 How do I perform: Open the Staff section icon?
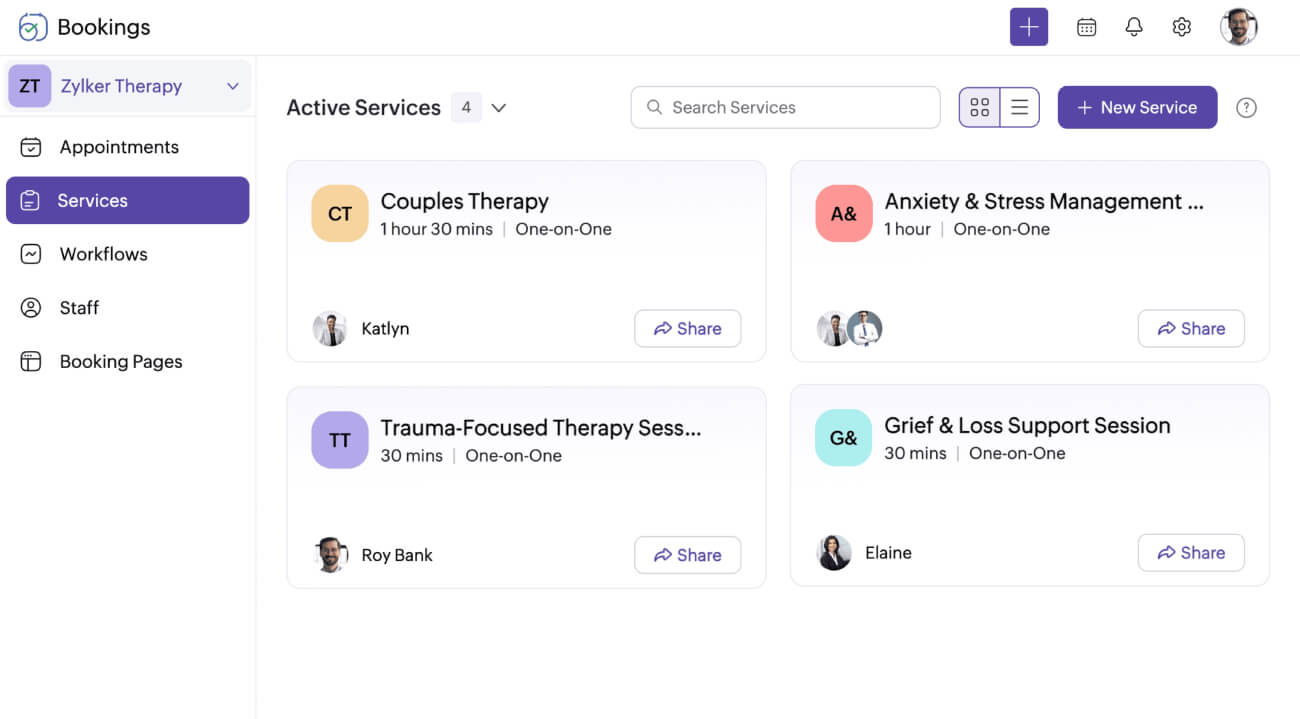tap(31, 308)
